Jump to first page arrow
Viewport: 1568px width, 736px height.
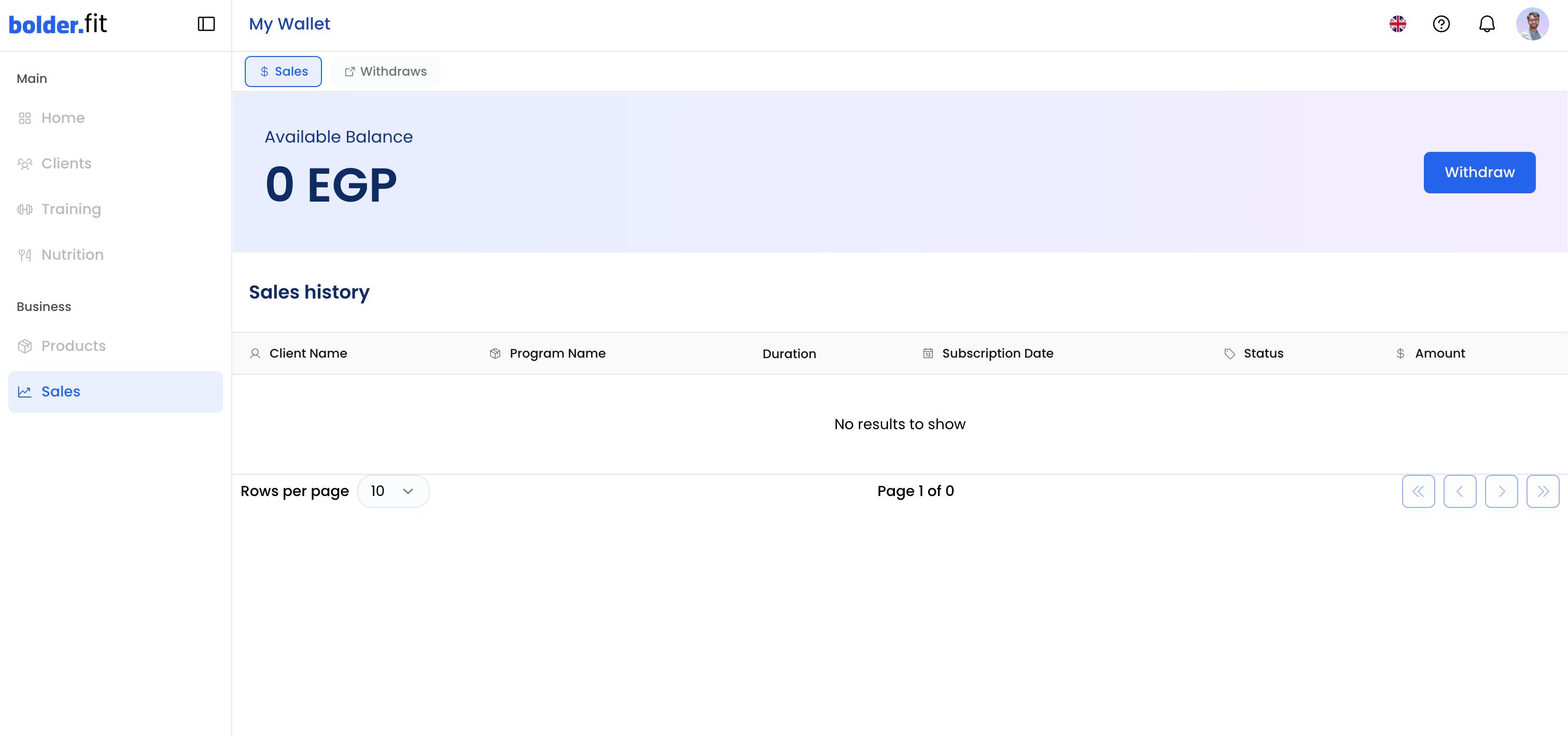[1418, 491]
